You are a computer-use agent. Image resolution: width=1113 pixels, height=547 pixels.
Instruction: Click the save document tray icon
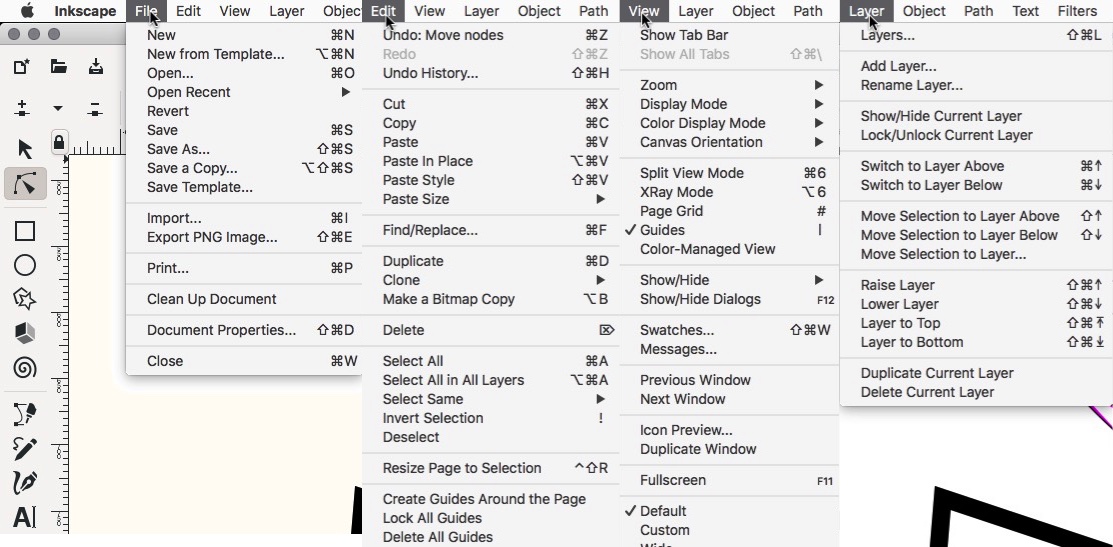(x=96, y=67)
